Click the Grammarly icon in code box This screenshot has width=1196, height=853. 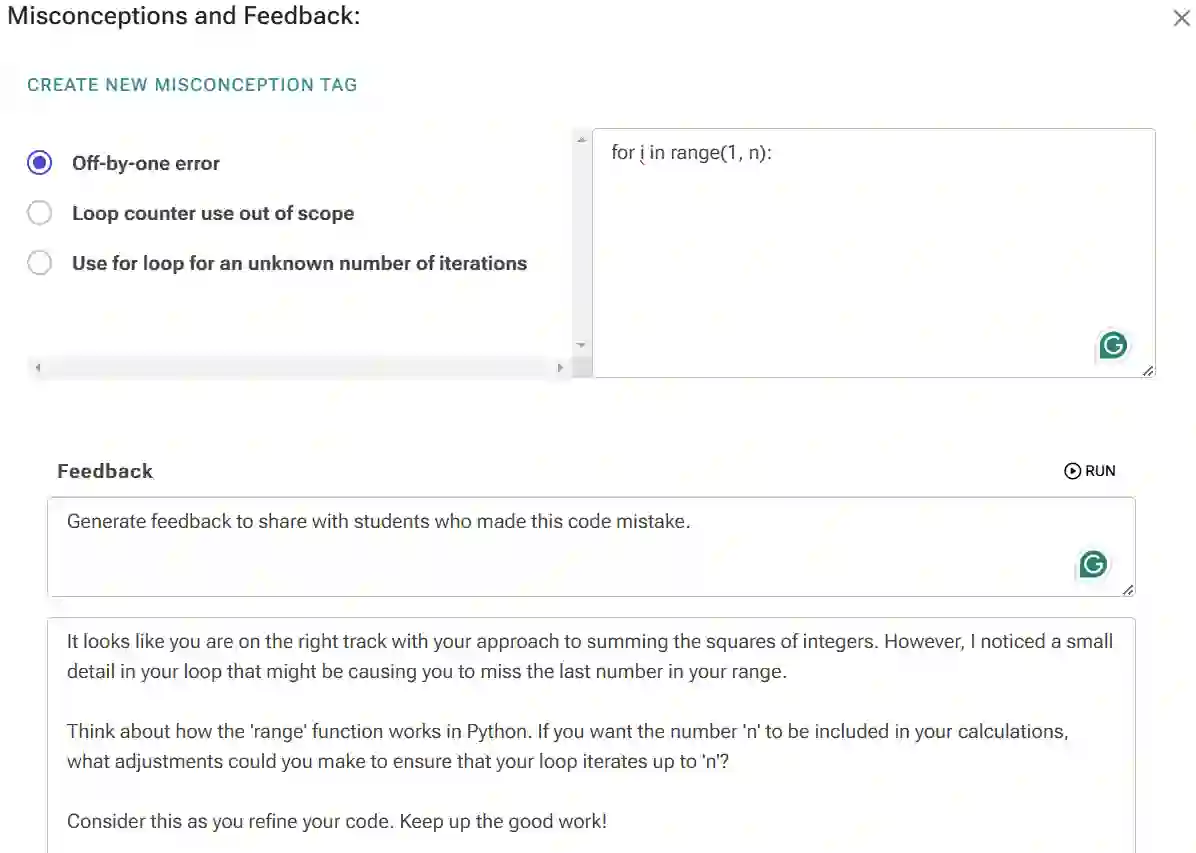1113,346
